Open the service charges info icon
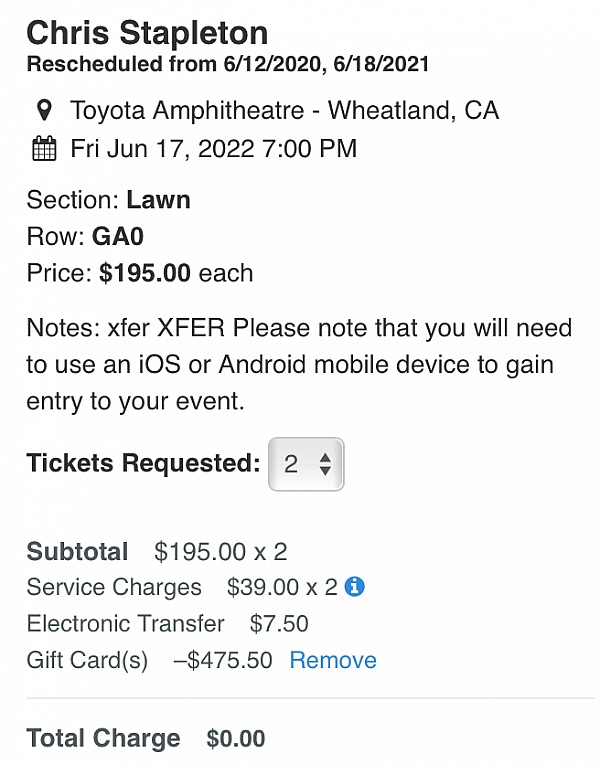The width and height of the screenshot is (600, 764). [x=354, y=587]
